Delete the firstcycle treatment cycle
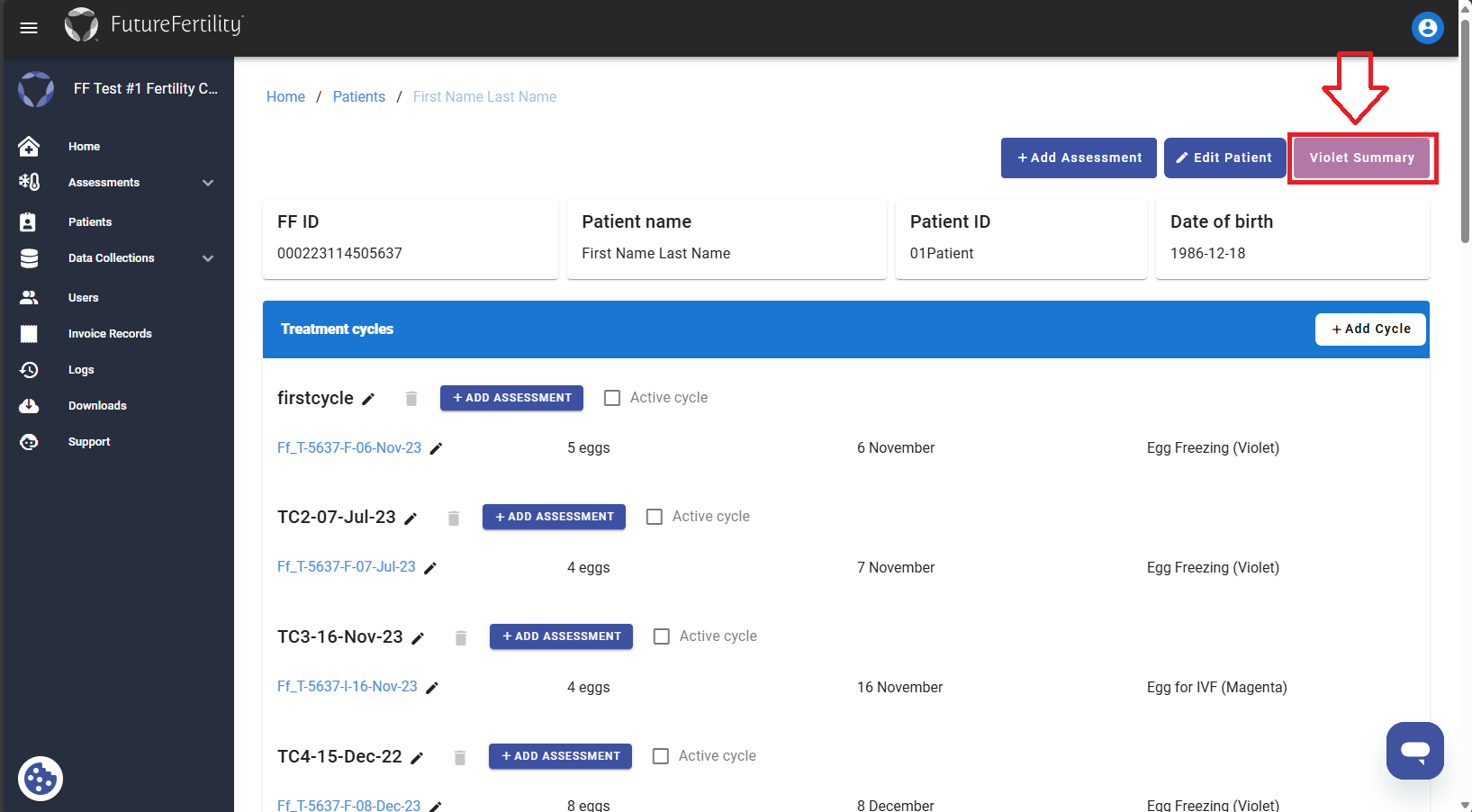Screen dimensions: 1472x812 point(411,398)
